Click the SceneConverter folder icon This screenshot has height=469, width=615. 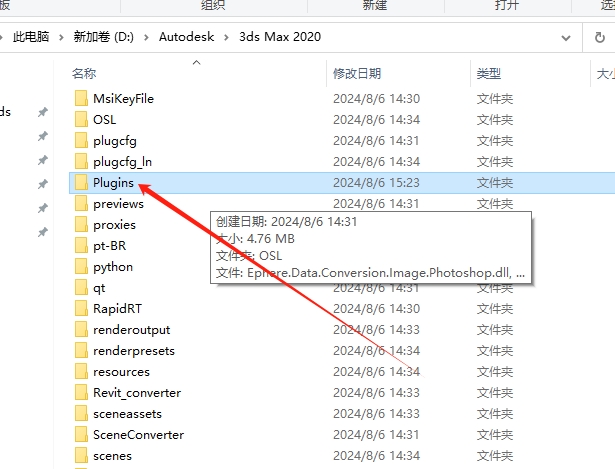(x=81, y=434)
